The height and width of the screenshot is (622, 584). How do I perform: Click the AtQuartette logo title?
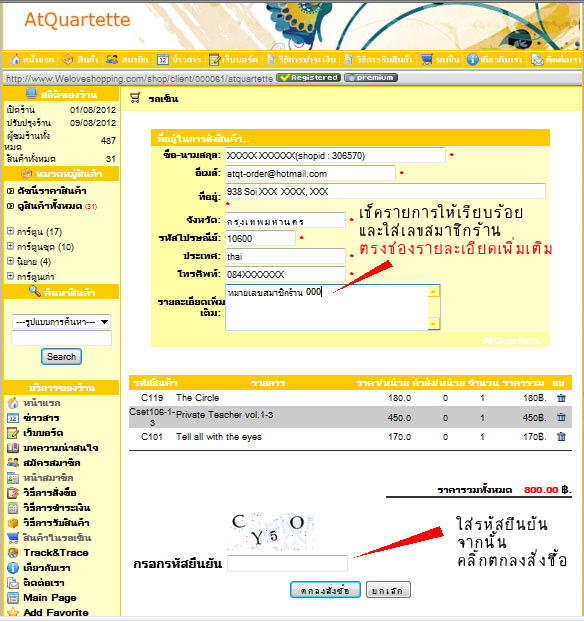[x=77, y=20]
